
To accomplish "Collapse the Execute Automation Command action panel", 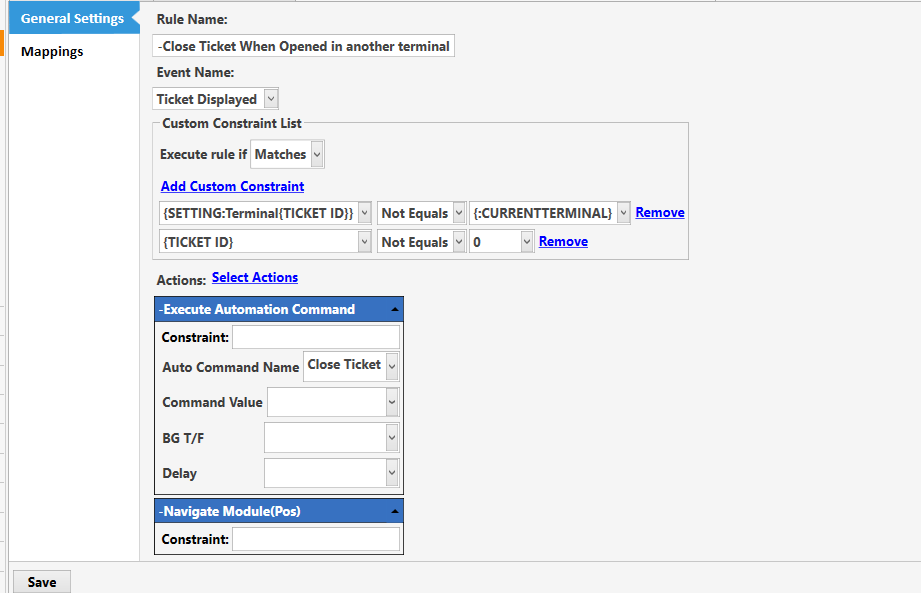I will point(395,309).
